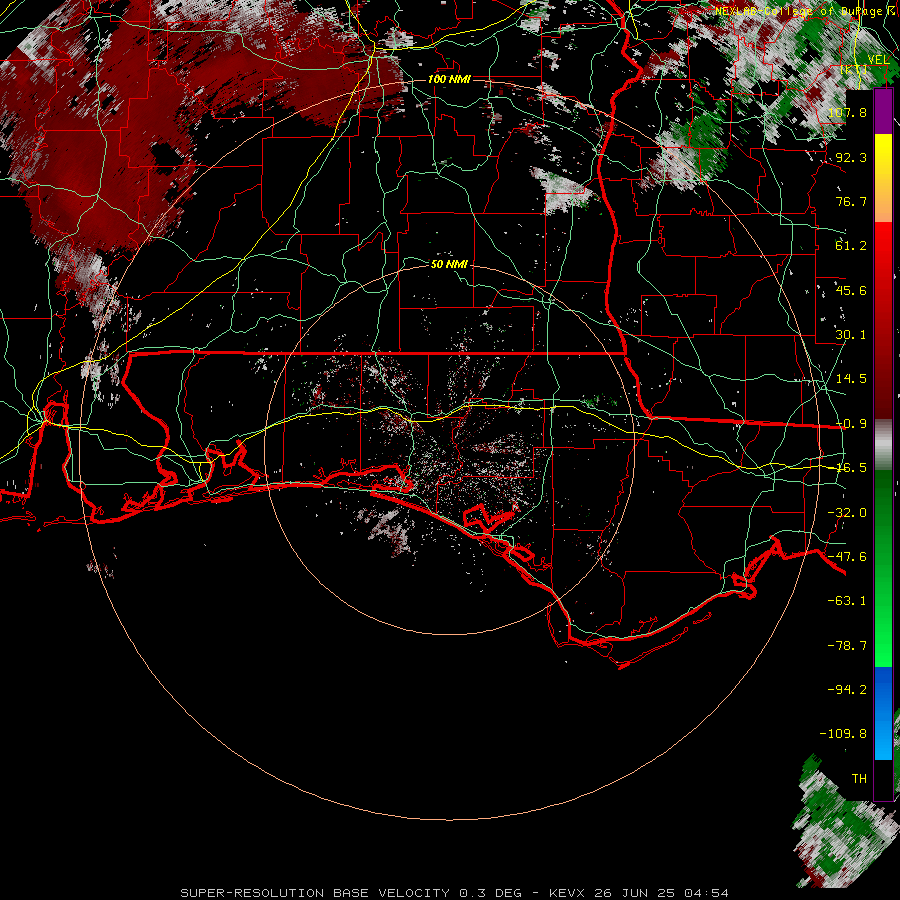The width and height of the screenshot is (900, 900).
Task: Click the -32.0 legend value
Action: point(847,513)
